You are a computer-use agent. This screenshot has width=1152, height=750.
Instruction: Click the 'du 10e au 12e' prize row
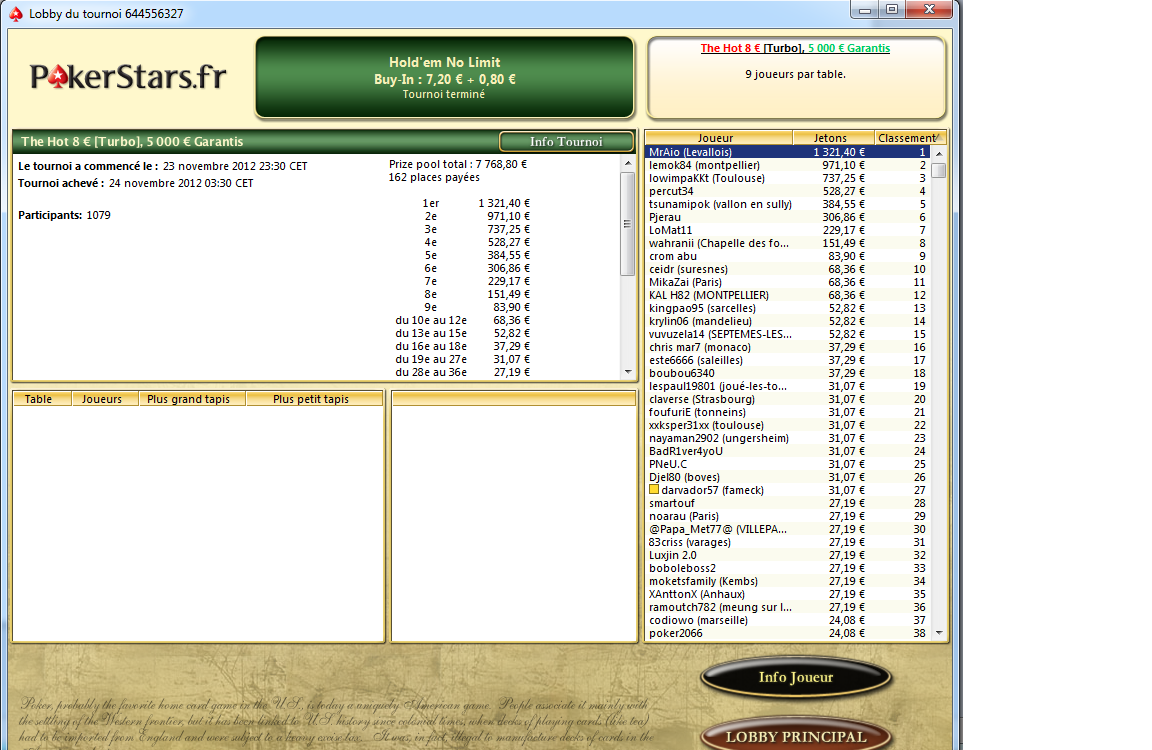[463, 320]
